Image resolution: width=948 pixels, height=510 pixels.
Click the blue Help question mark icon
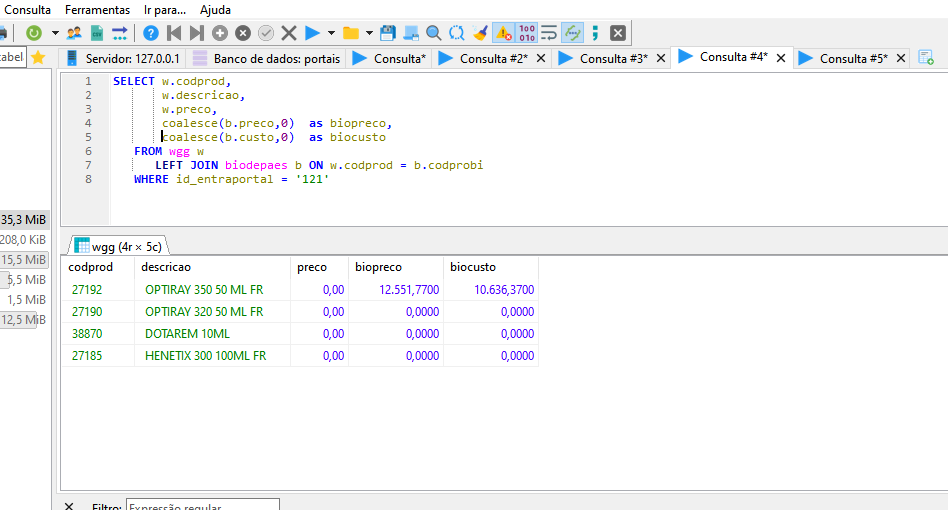pyautogui.click(x=150, y=33)
